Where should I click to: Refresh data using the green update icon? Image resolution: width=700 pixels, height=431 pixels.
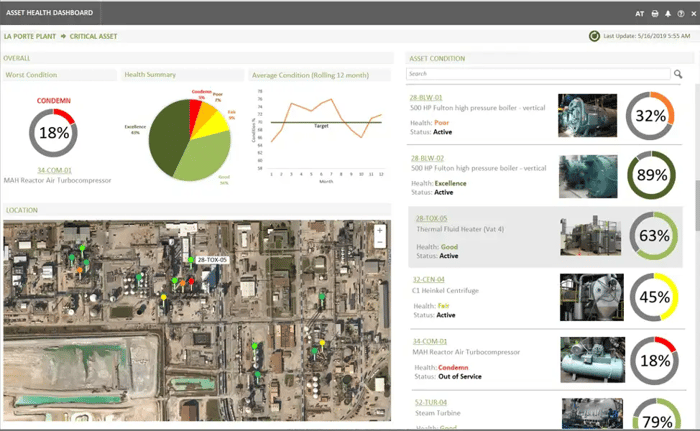coord(594,36)
